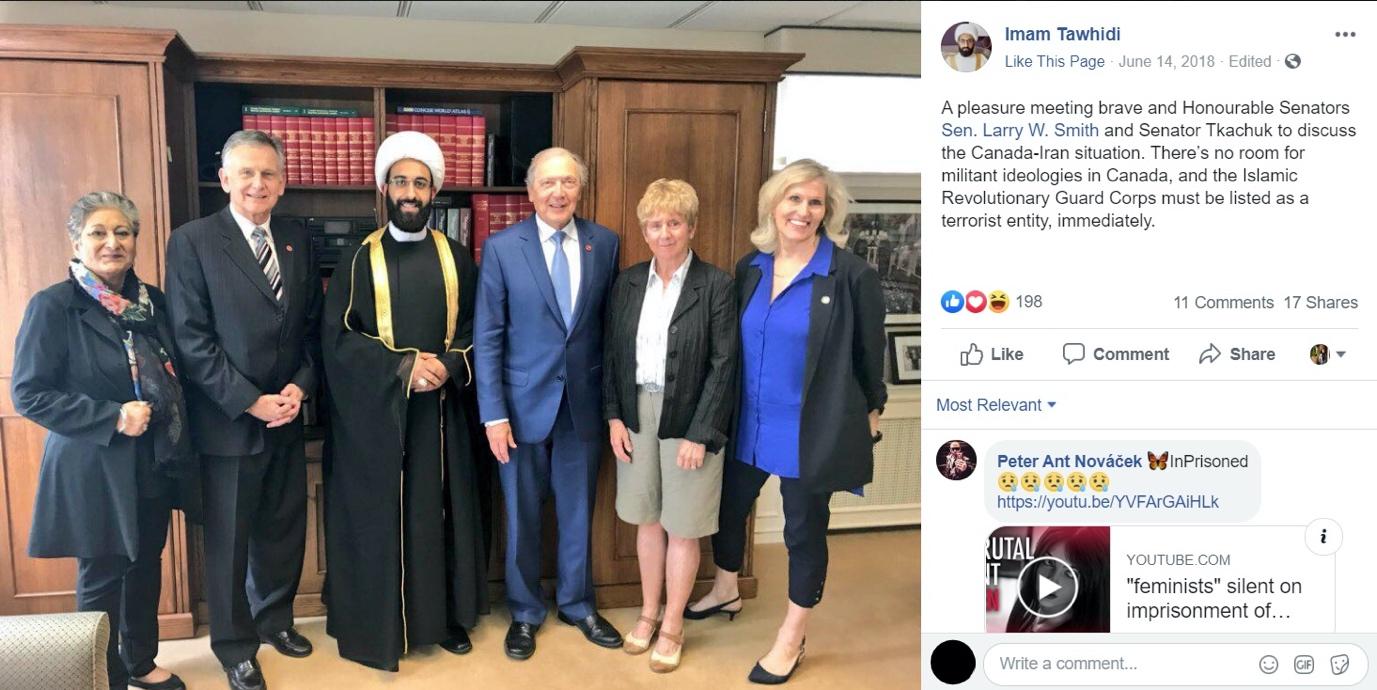This screenshot has width=1377, height=690.
Task: Open the youtu.be link in comment
Action: tap(1108, 502)
